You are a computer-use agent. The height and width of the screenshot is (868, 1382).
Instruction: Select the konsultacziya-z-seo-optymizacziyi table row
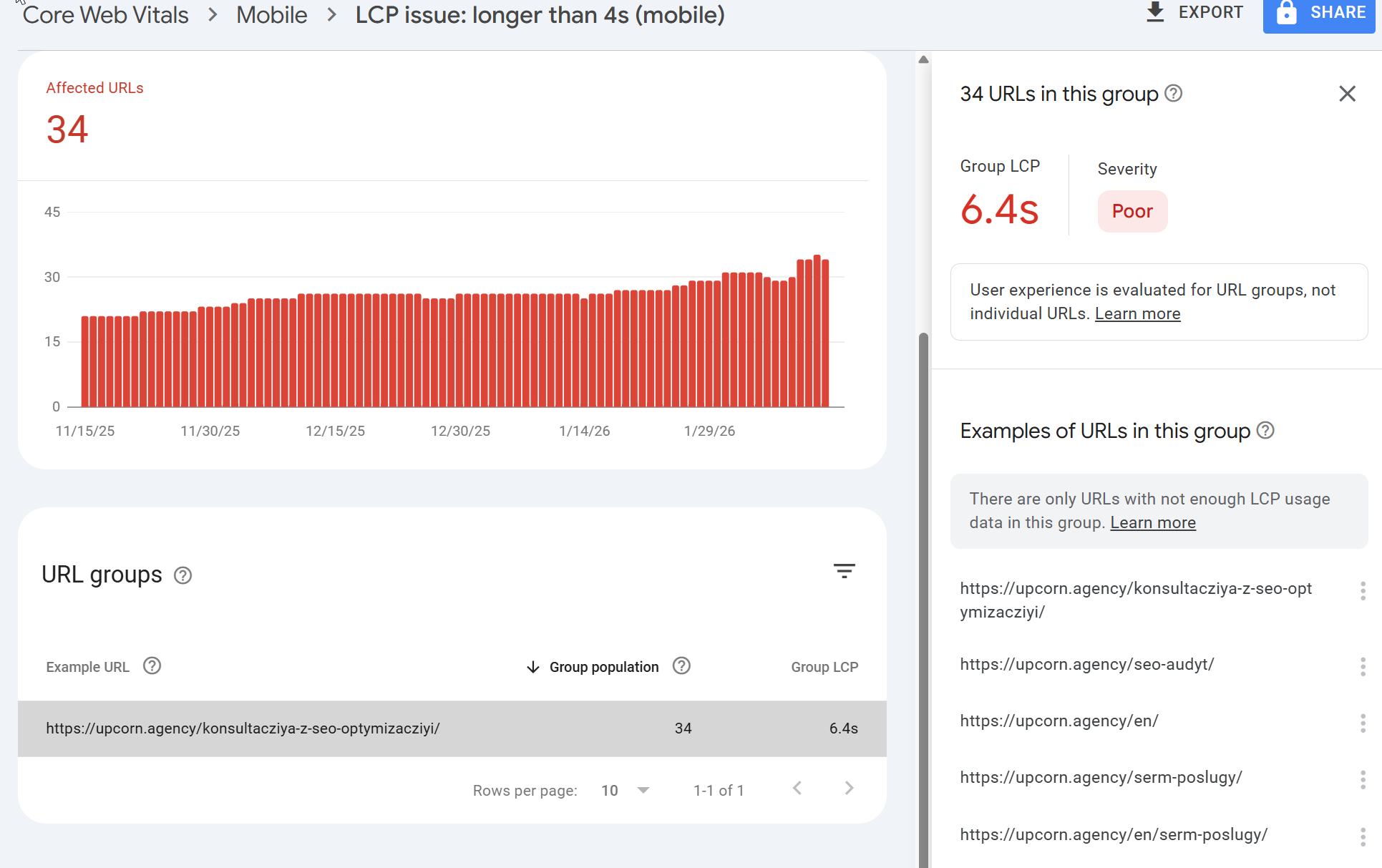click(x=452, y=728)
